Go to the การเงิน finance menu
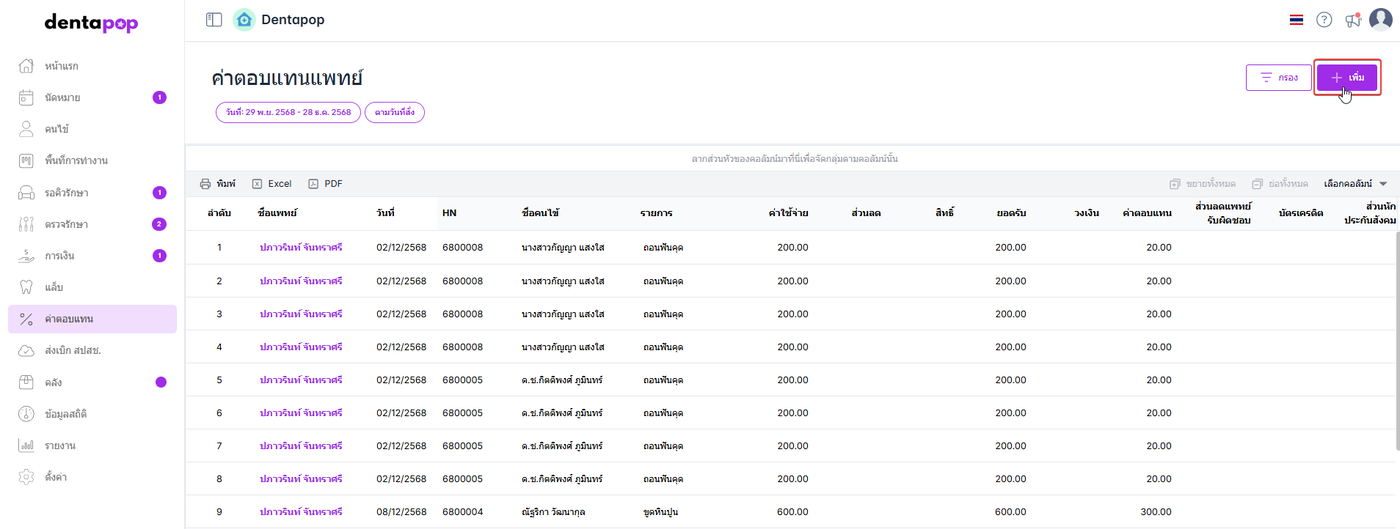1400x529 pixels. coord(60,256)
